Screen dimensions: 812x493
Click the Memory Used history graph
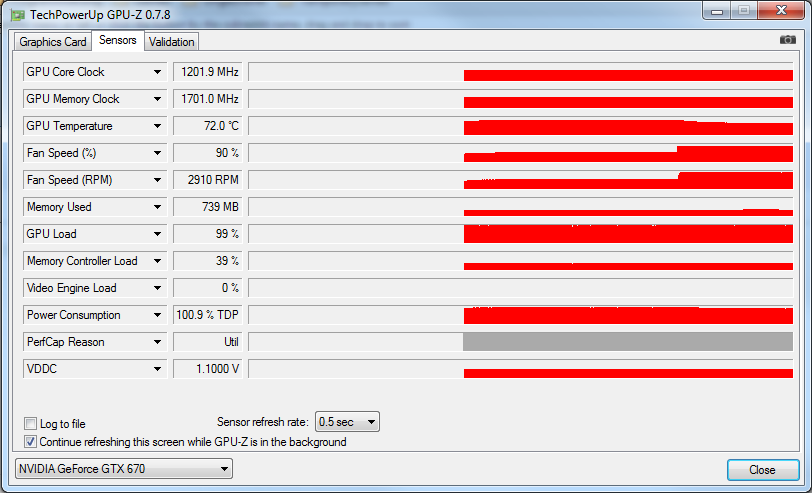[521, 207]
